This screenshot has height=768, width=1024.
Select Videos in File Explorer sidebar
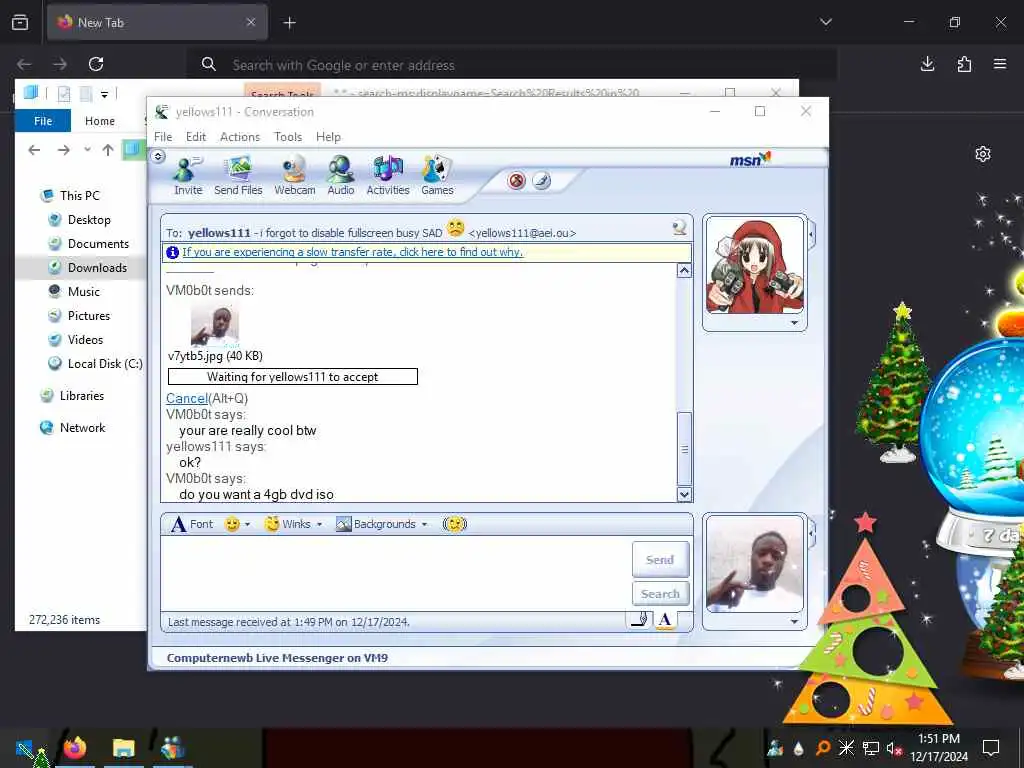tap(85, 340)
